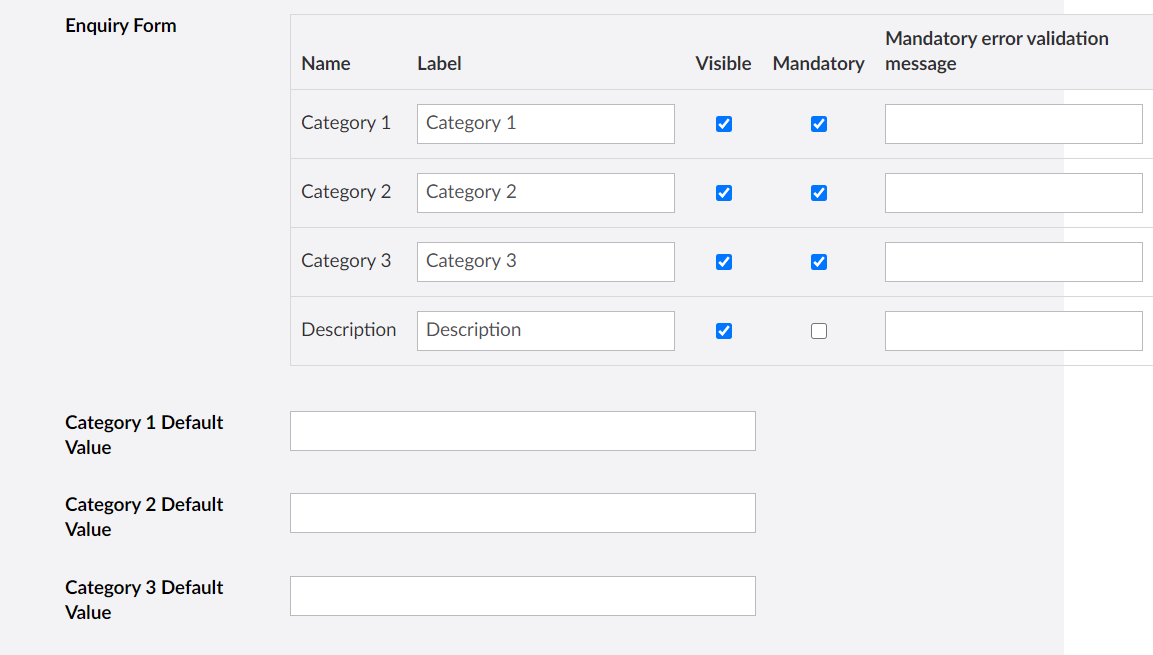Uncheck Mandatory checkbox for Category 3

[x=819, y=262]
